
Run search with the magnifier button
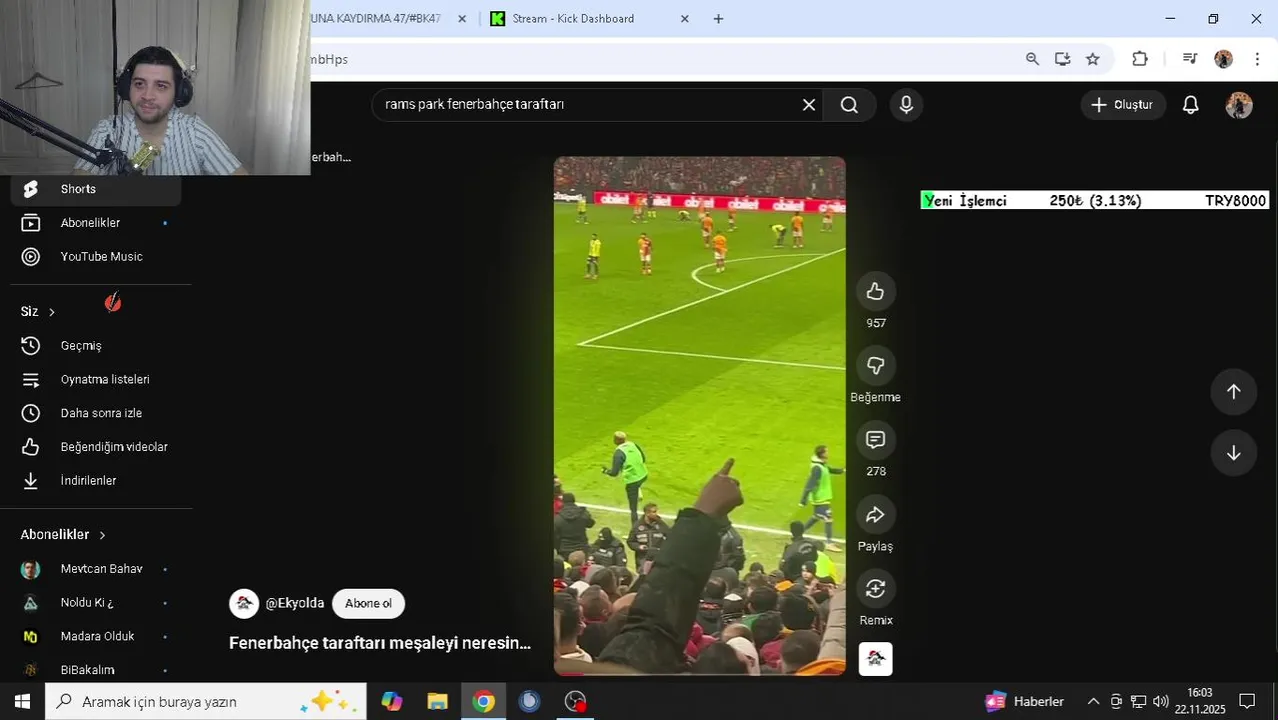[849, 105]
